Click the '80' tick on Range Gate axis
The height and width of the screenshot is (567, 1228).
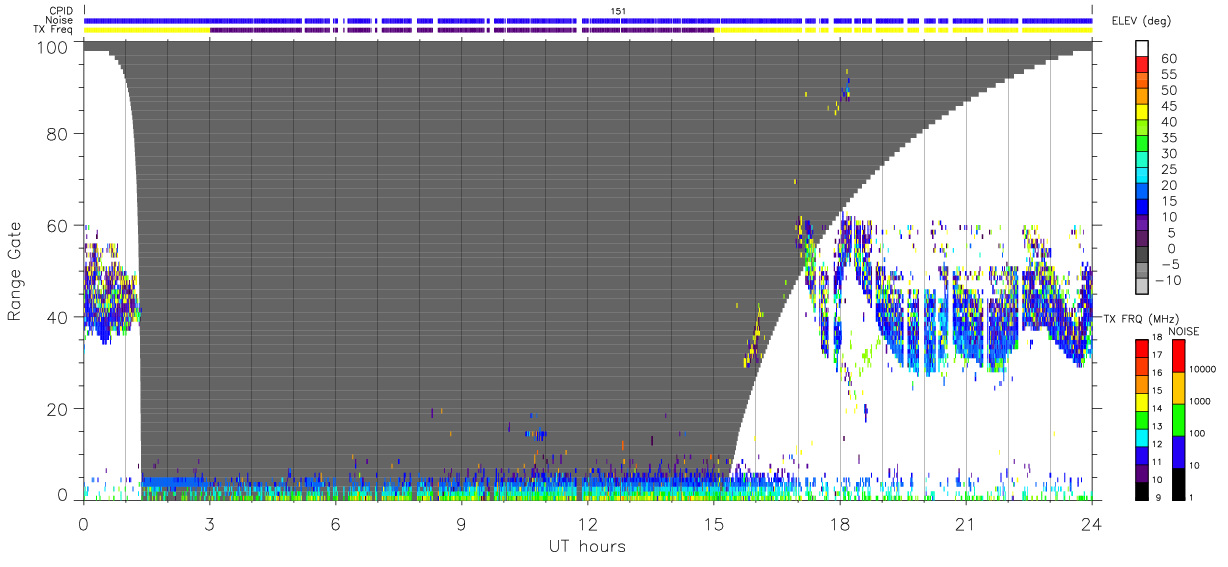59,134
